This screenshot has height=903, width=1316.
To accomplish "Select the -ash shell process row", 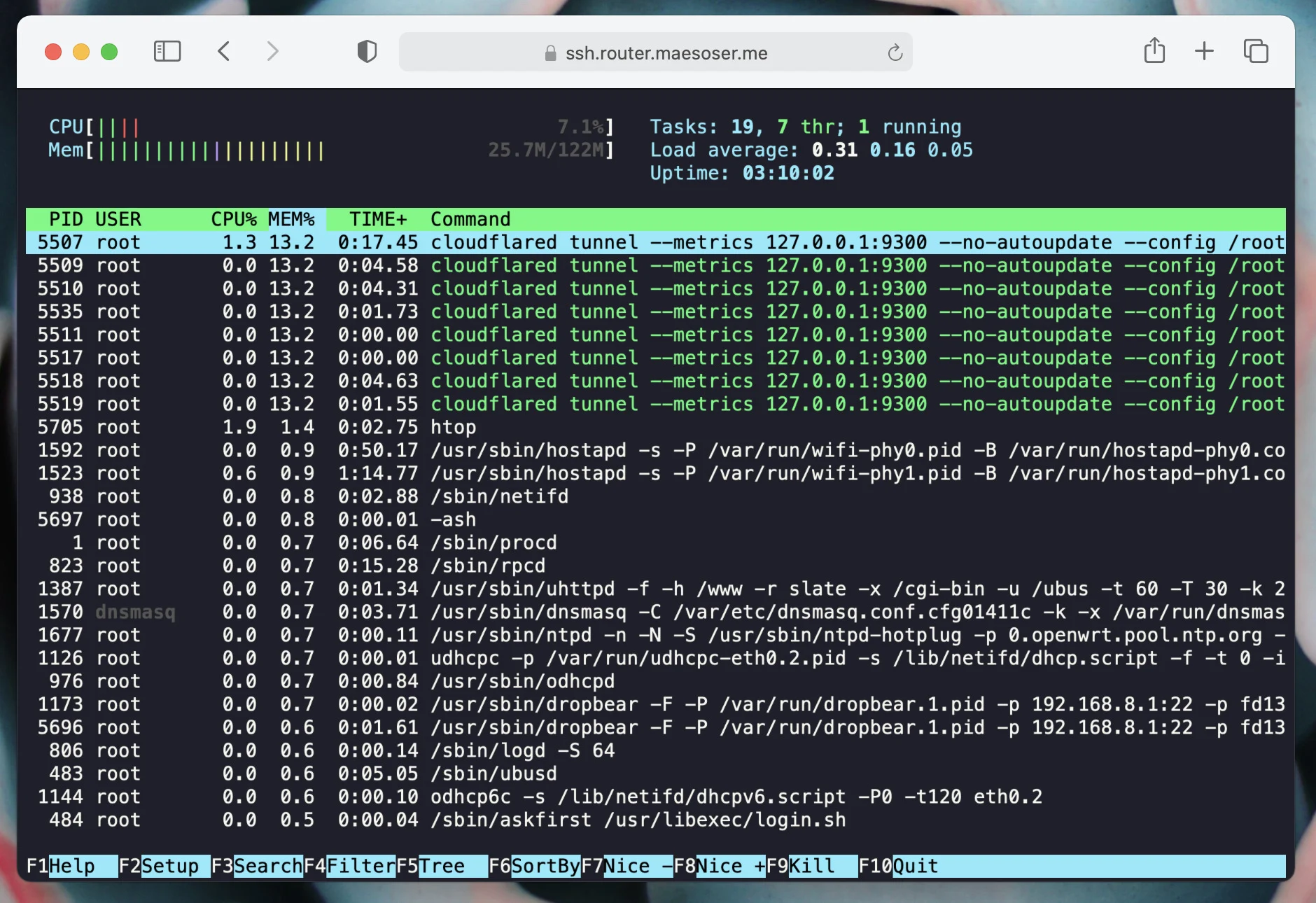I will point(656,519).
